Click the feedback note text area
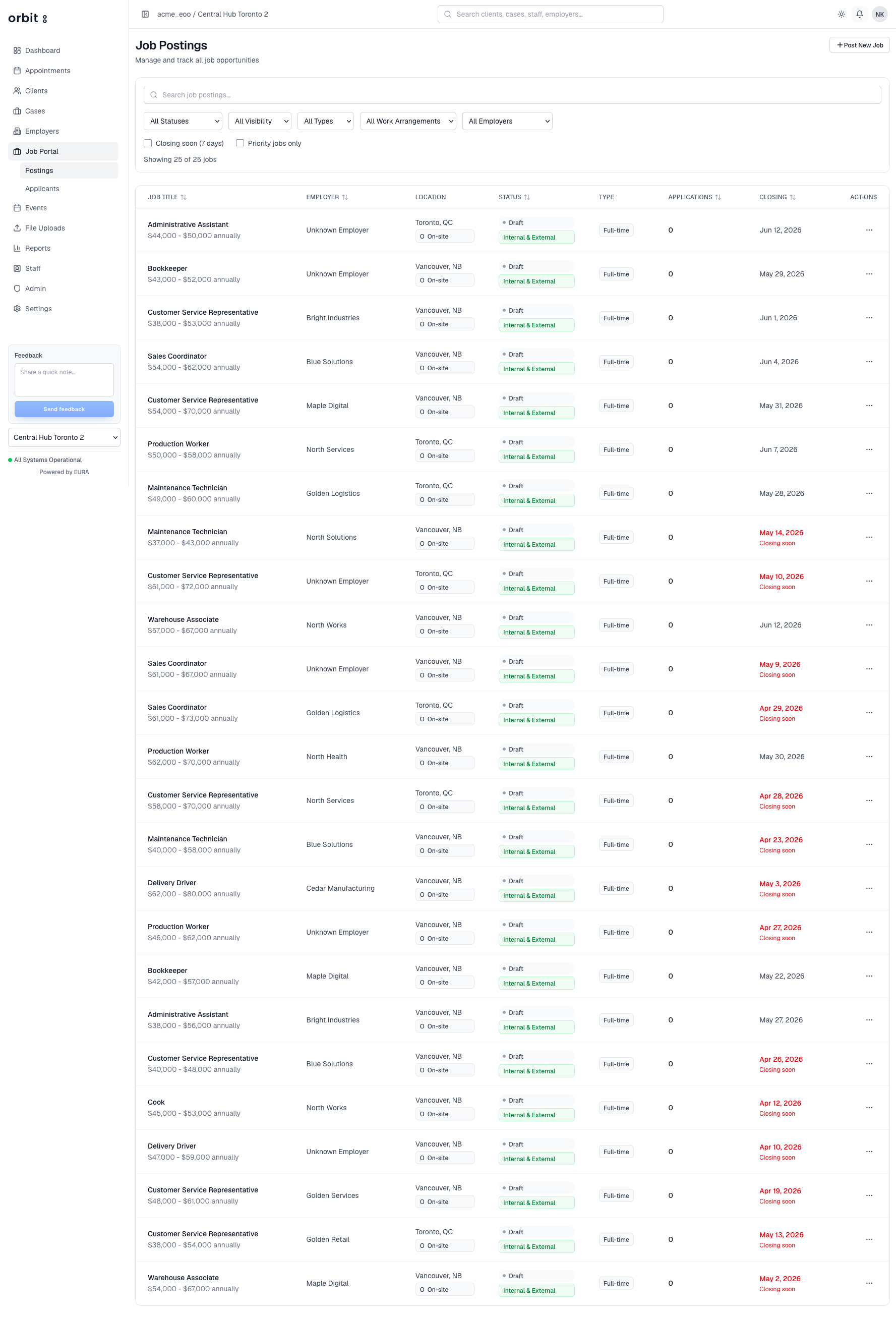 64,379
